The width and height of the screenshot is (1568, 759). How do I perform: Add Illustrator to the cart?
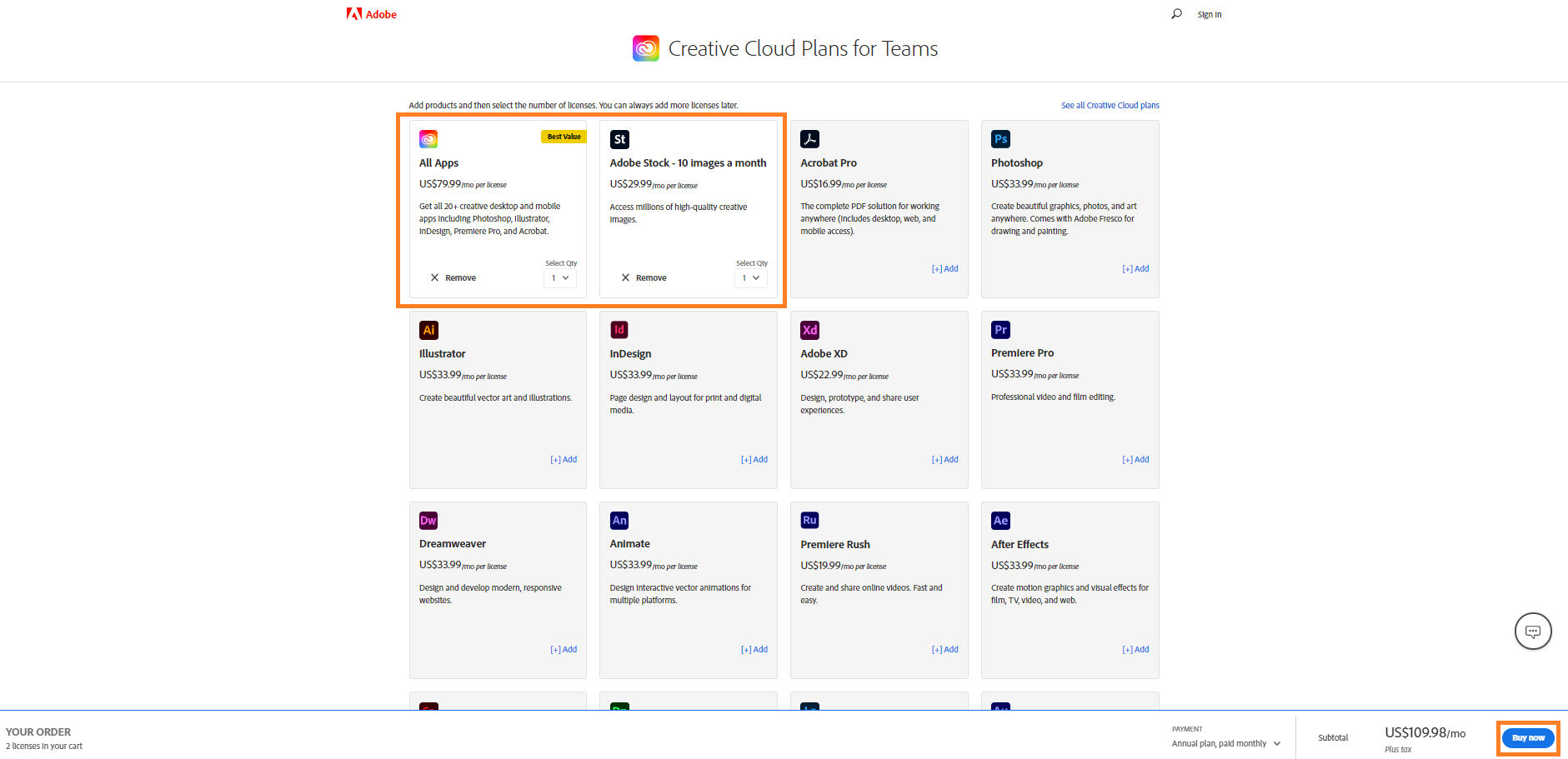564,459
